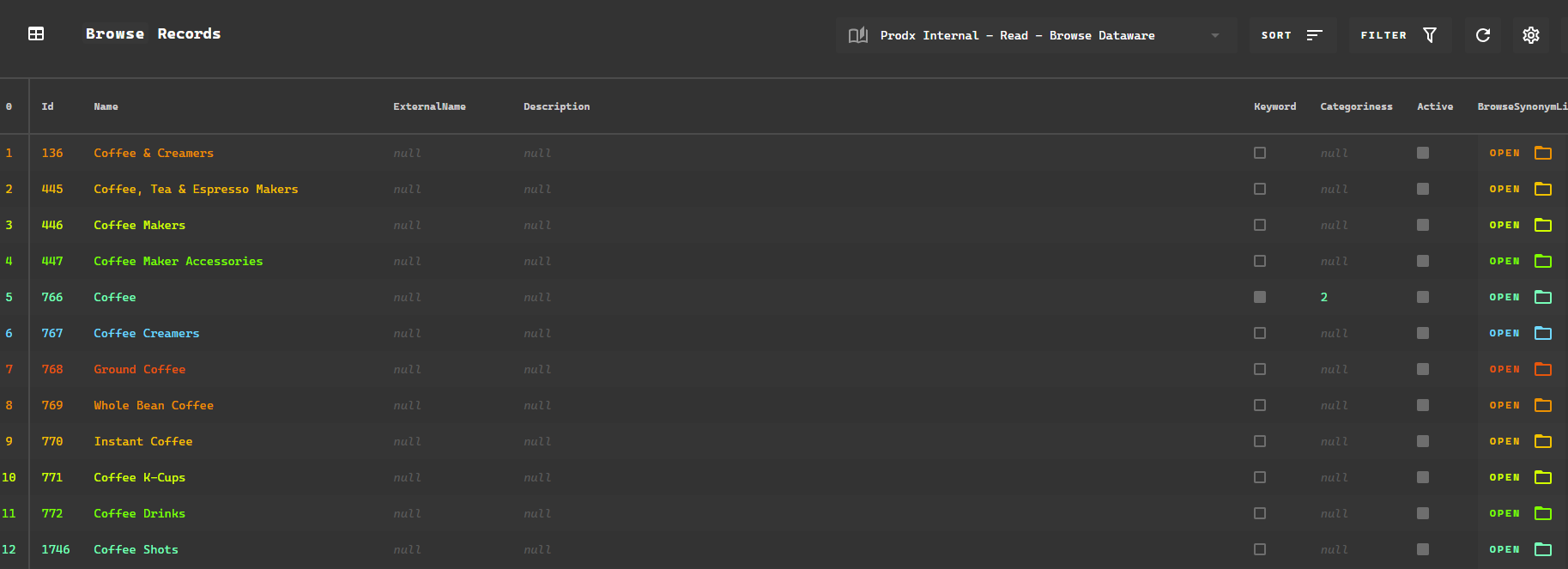Image resolution: width=1568 pixels, height=569 pixels.
Task: Check Keyword box for Coffee Makers row
Action: [x=1260, y=225]
